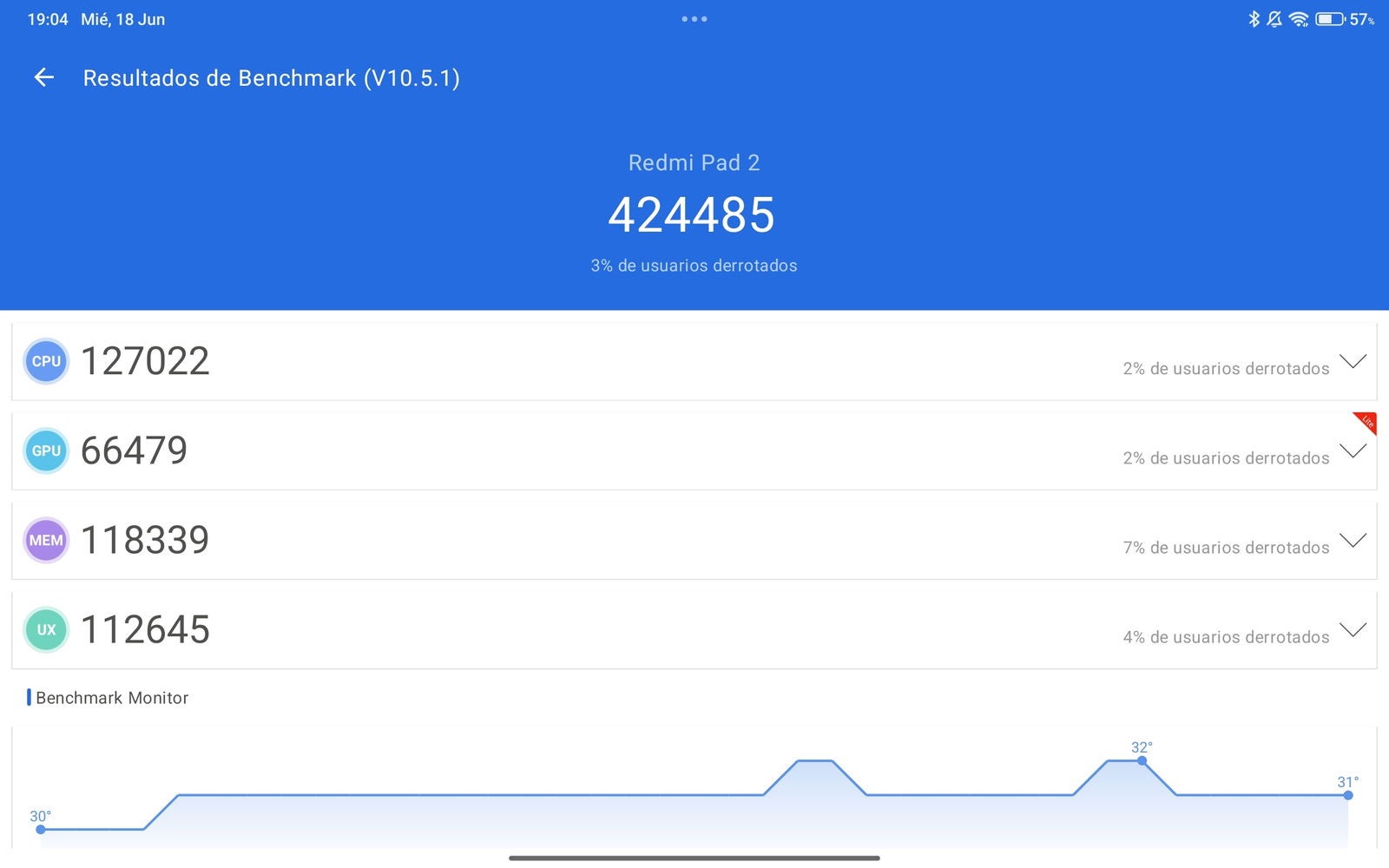Tap the muted notifications bell icon
This screenshot has height=868, width=1389.
[1274, 19]
